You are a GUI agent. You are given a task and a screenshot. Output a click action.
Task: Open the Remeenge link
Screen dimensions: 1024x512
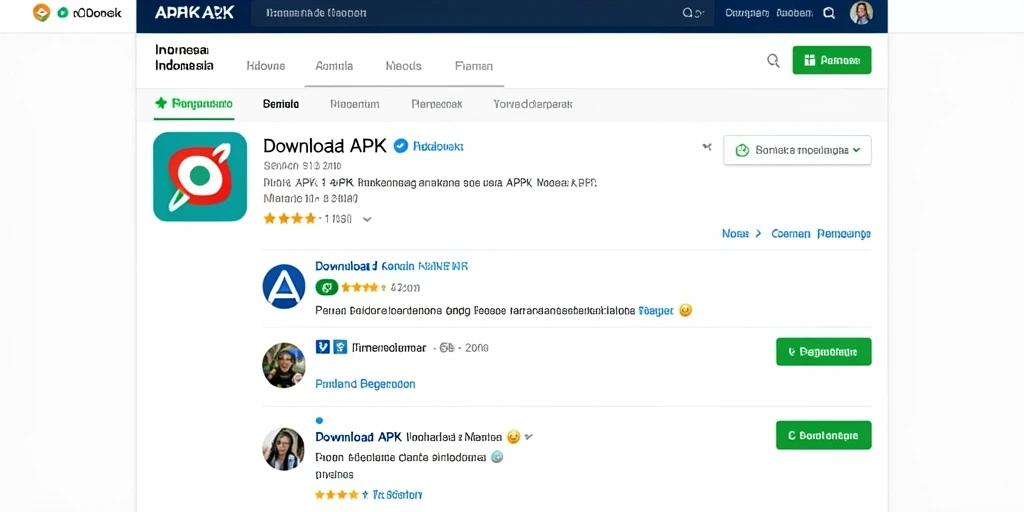(x=844, y=233)
